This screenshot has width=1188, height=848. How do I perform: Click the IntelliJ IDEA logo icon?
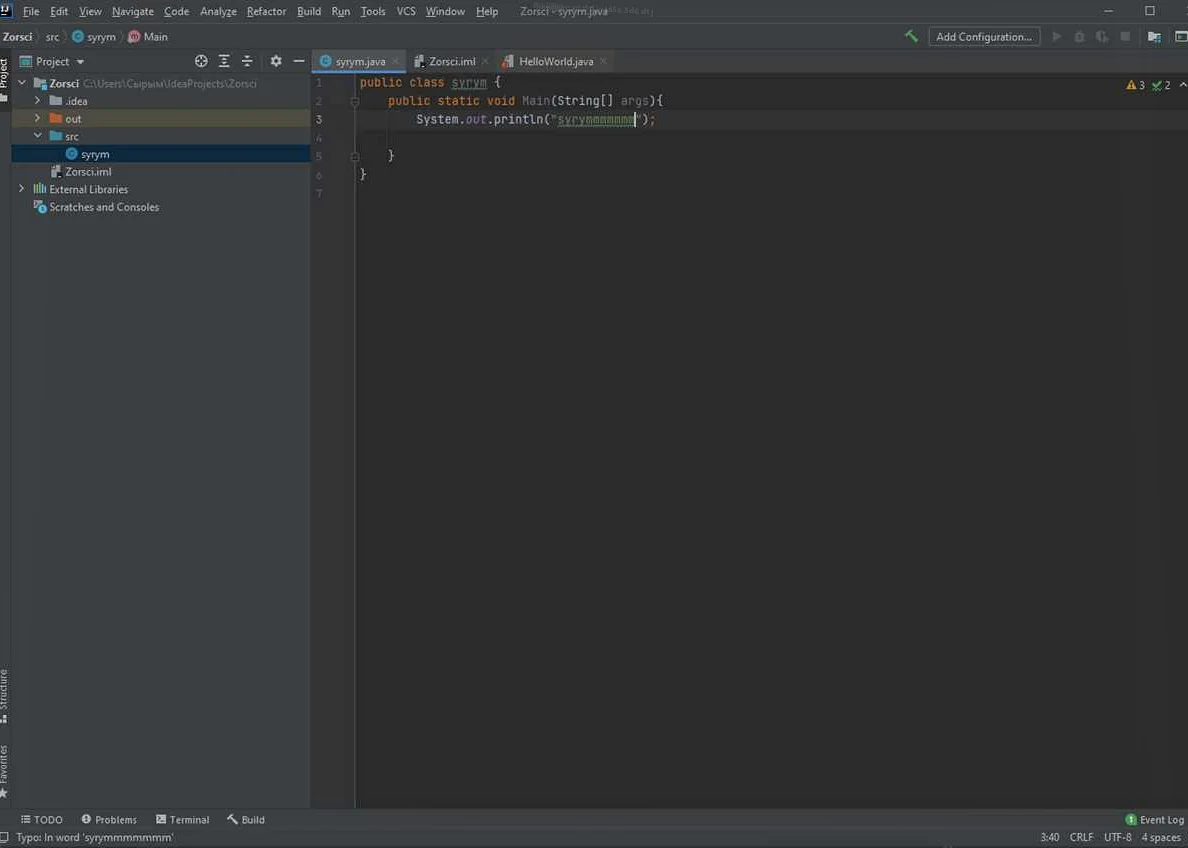(x=7, y=10)
